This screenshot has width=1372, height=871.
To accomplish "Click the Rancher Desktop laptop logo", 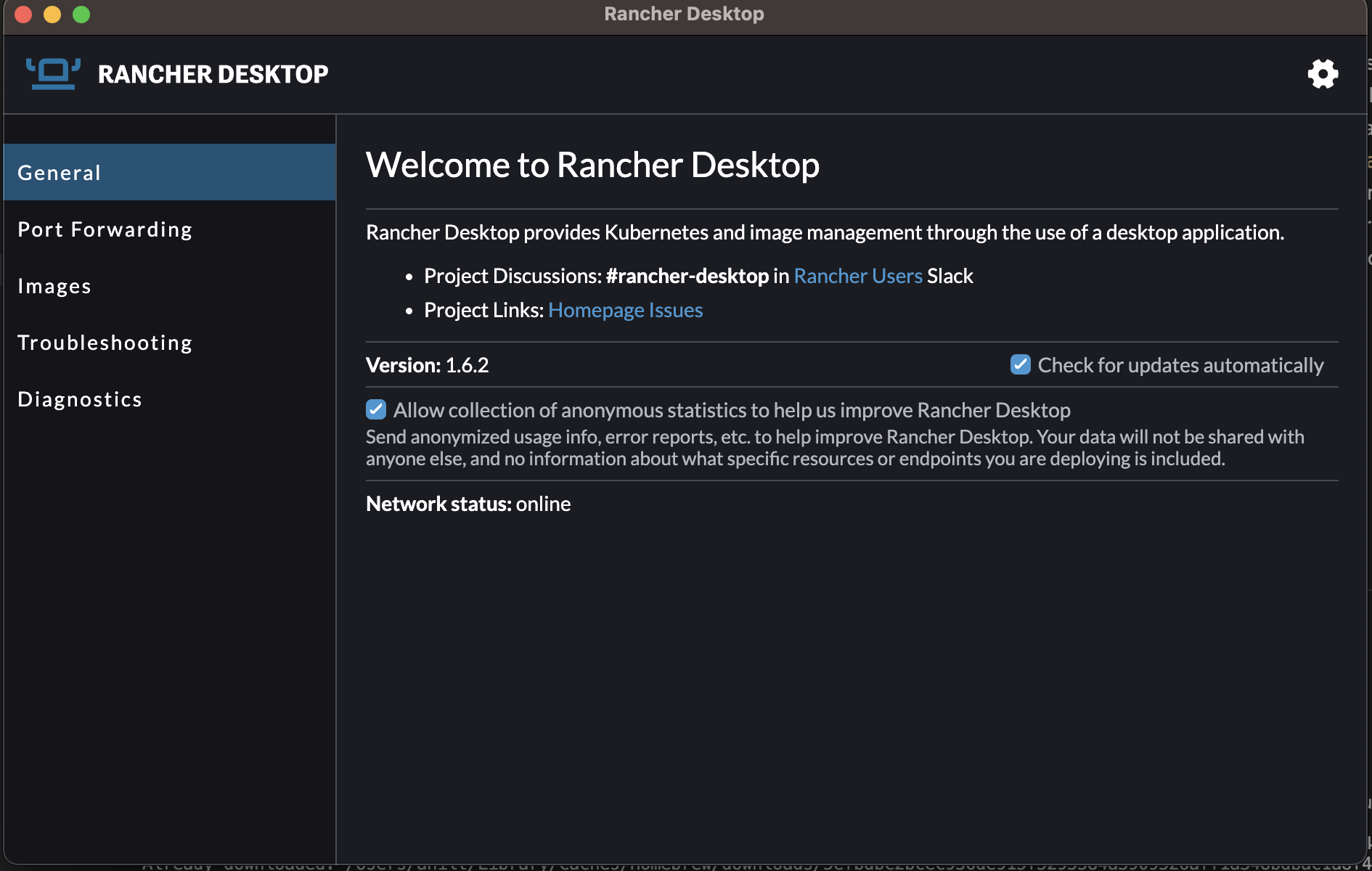I will [53, 74].
